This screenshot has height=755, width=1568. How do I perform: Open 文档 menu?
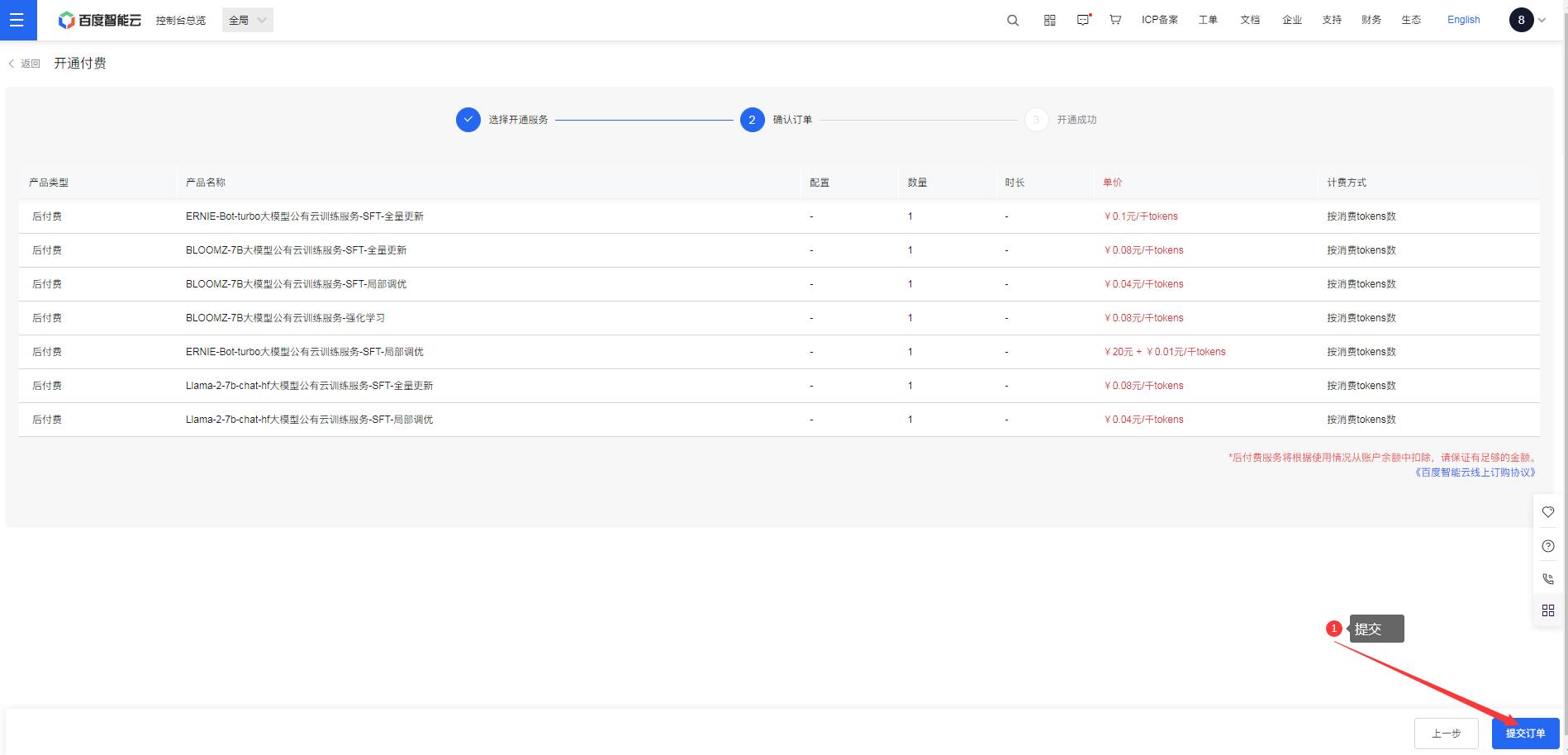click(1250, 20)
